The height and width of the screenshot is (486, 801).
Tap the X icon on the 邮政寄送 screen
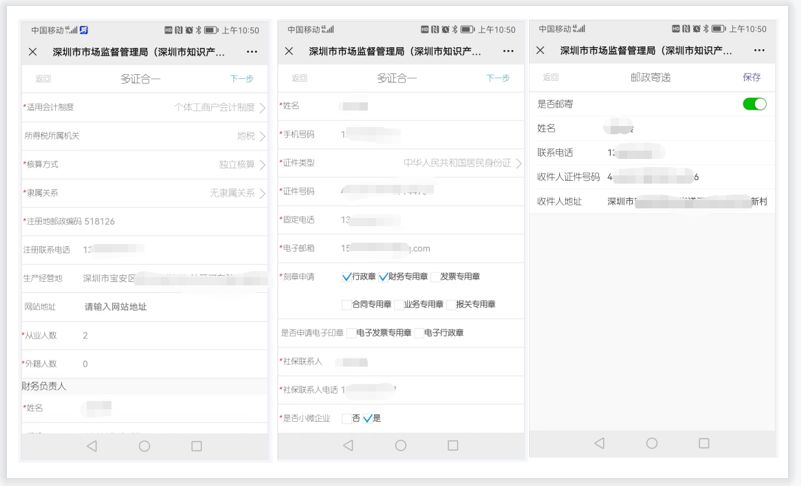(x=541, y=51)
